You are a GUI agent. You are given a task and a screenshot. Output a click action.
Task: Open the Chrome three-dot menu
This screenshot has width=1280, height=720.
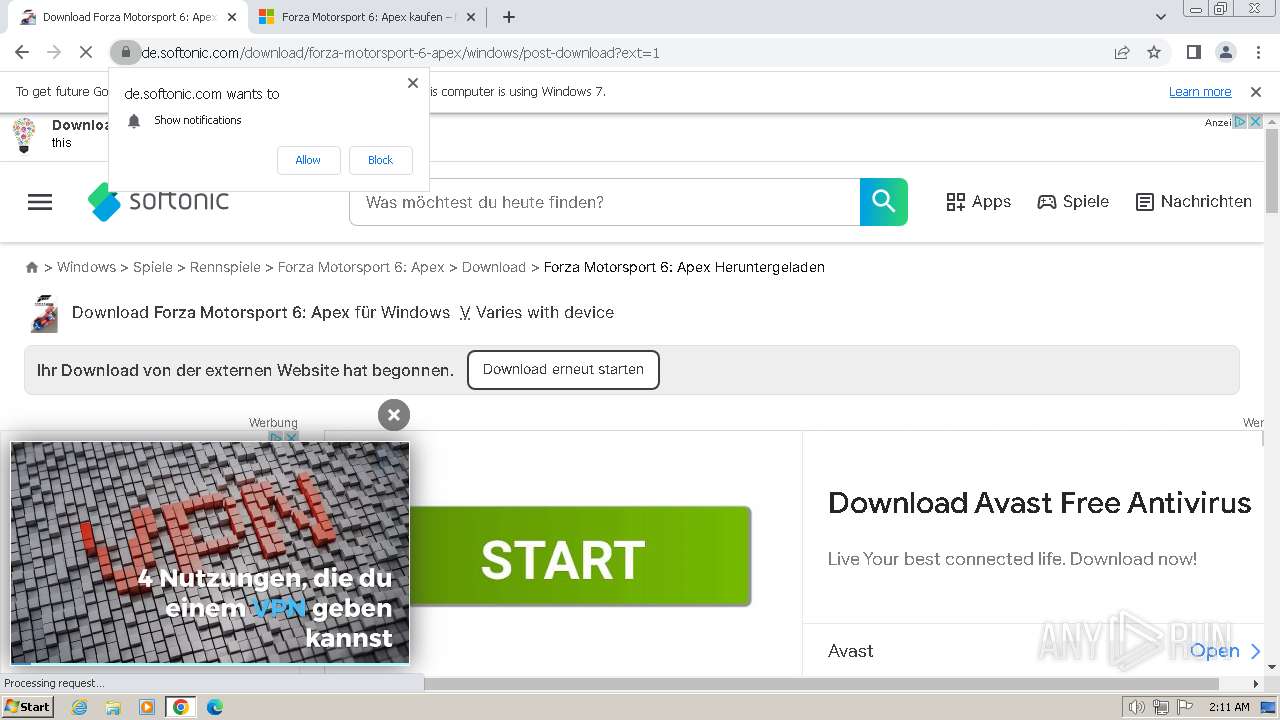pyautogui.click(x=1257, y=53)
